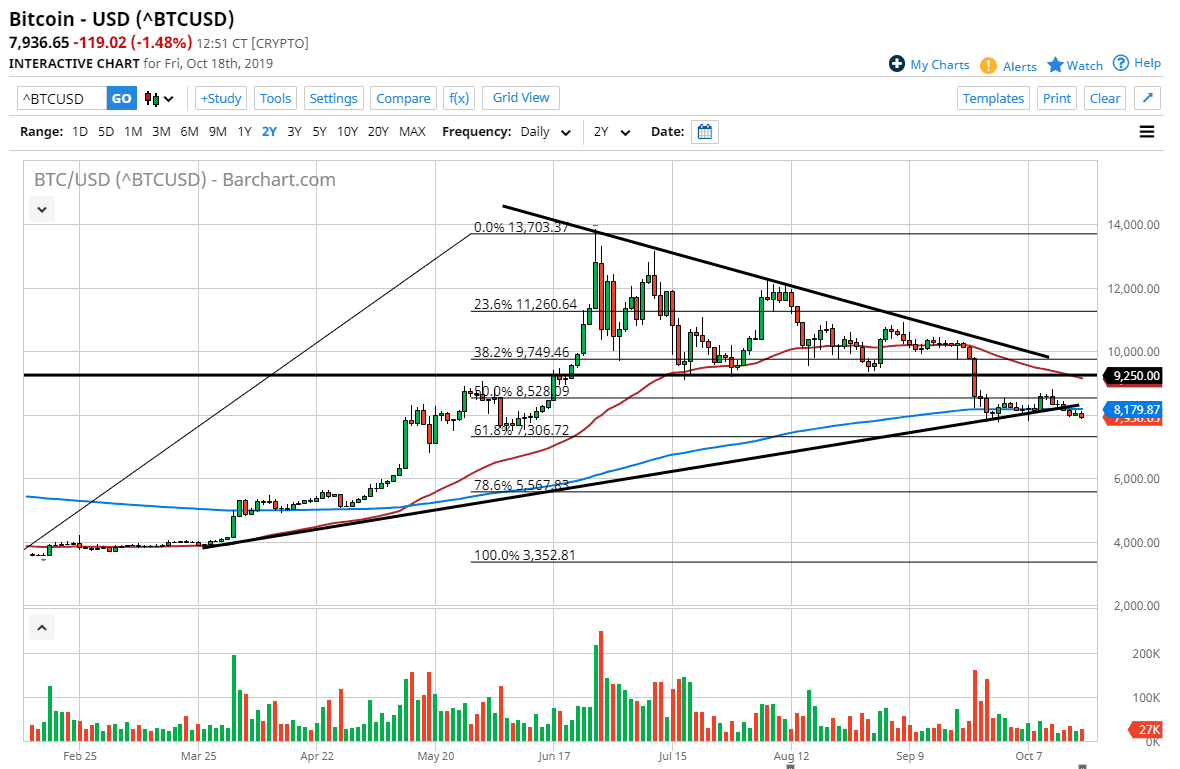
Task: Expand the chart options chevron on the plot
Action: pyautogui.click(x=41, y=209)
